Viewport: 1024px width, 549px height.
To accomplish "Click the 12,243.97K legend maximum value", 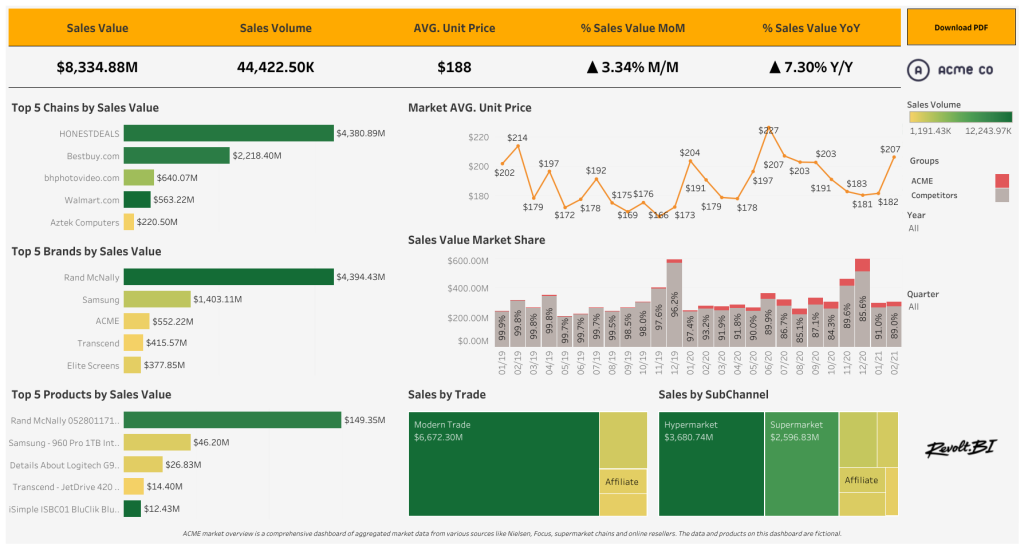I will click(988, 131).
